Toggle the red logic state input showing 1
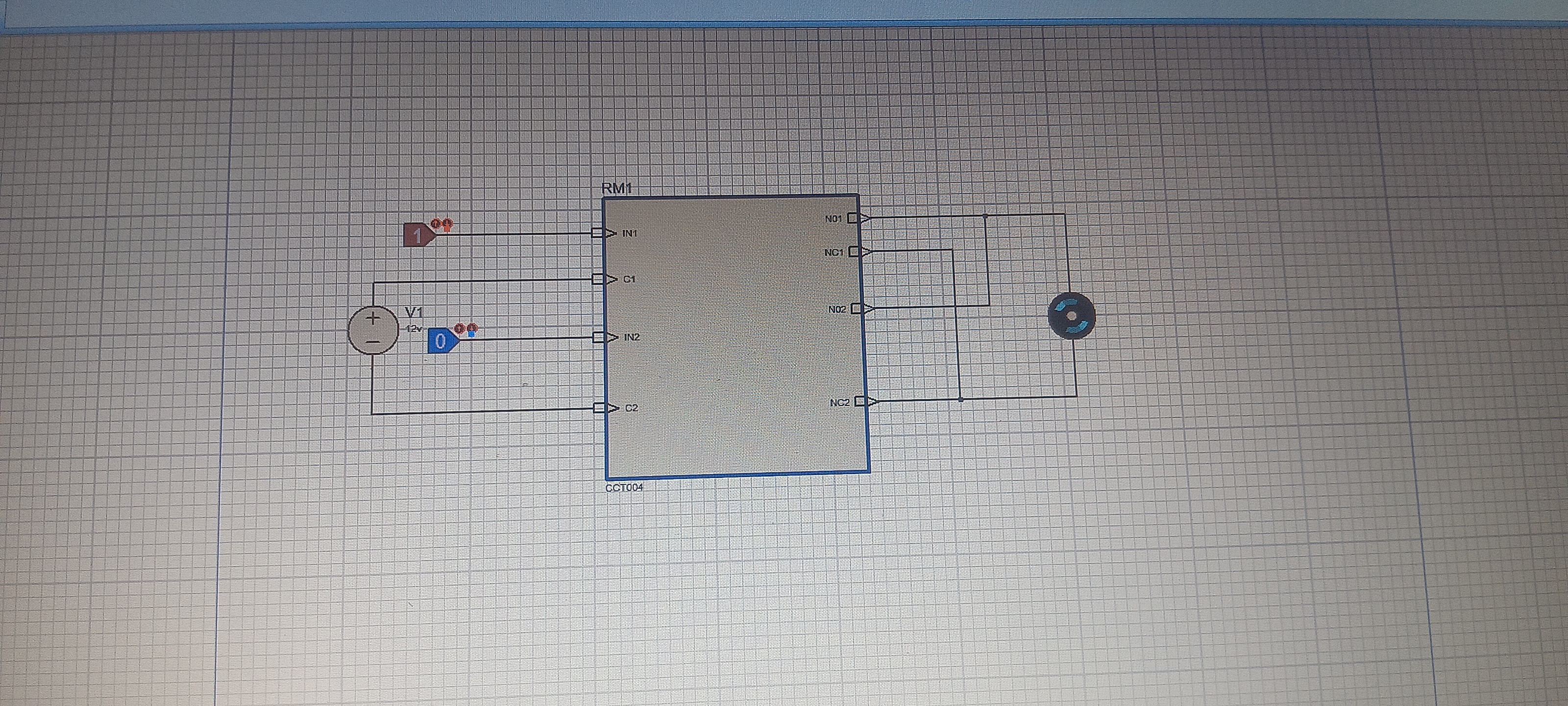This screenshot has width=1568, height=706. (x=417, y=235)
